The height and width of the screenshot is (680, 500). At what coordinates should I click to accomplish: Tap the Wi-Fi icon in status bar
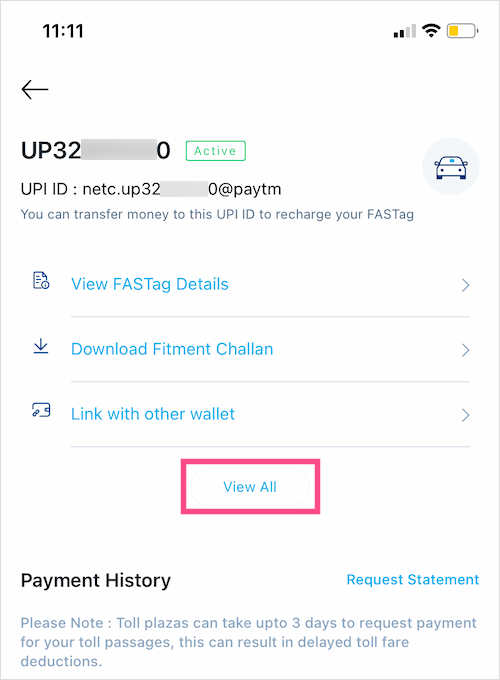(x=431, y=31)
